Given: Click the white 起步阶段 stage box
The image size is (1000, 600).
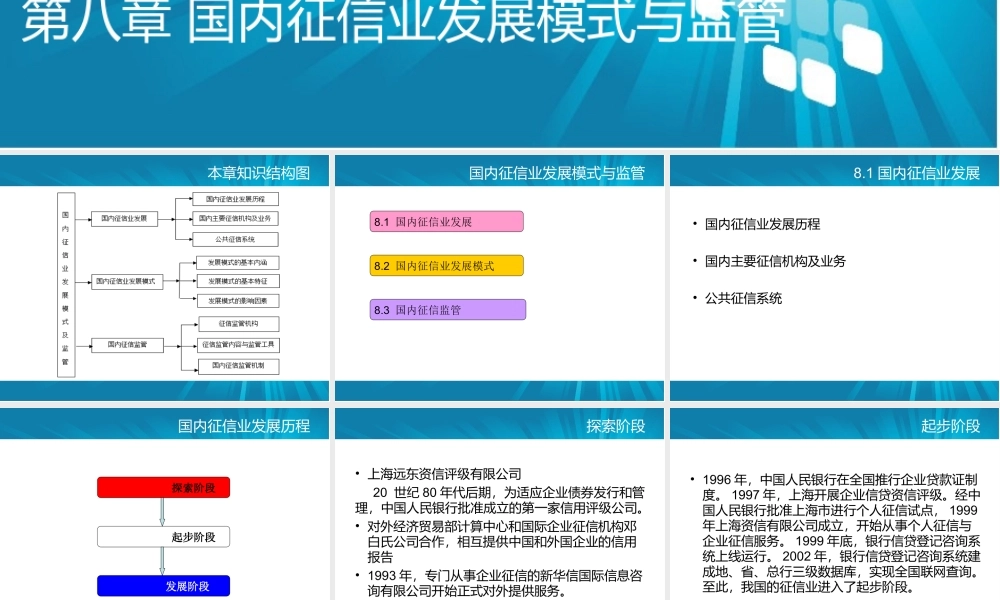Looking at the screenshot, I should 163,537.
